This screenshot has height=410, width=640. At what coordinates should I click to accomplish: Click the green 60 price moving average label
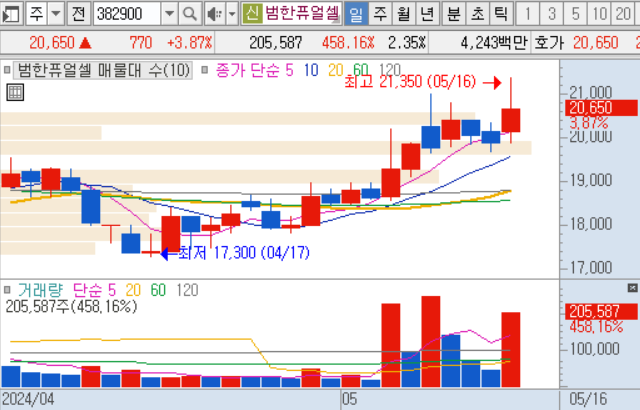point(361,70)
